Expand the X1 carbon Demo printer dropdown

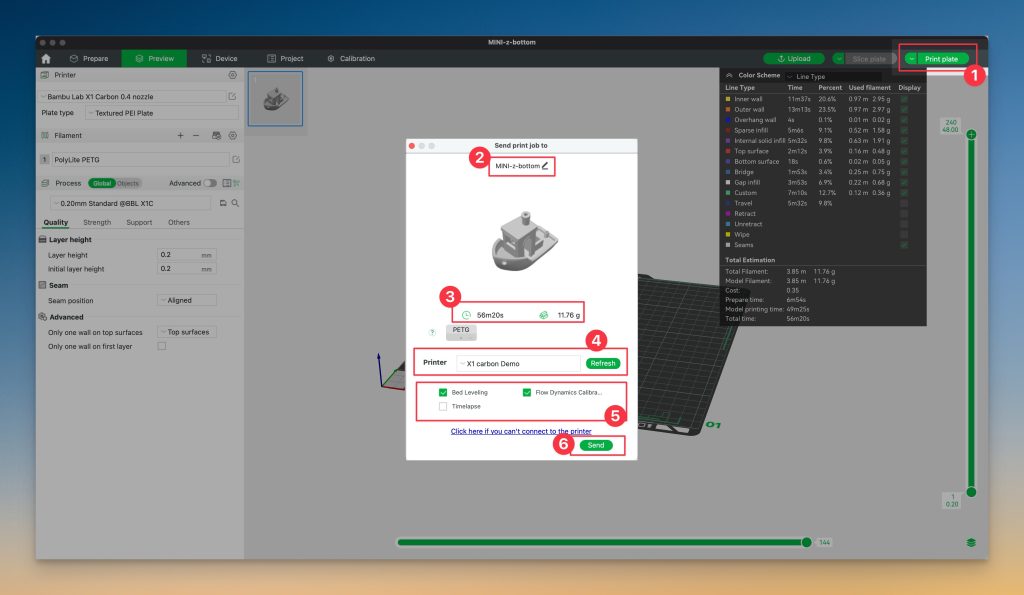point(517,363)
